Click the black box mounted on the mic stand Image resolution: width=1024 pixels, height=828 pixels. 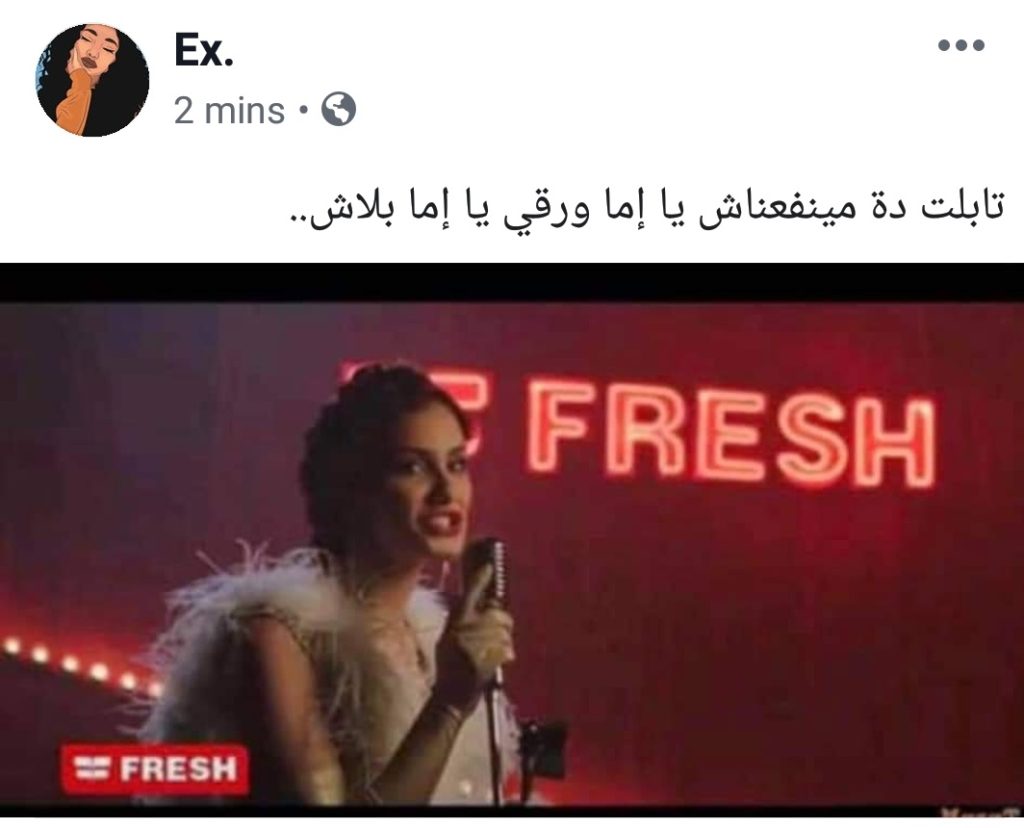(543, 748)
